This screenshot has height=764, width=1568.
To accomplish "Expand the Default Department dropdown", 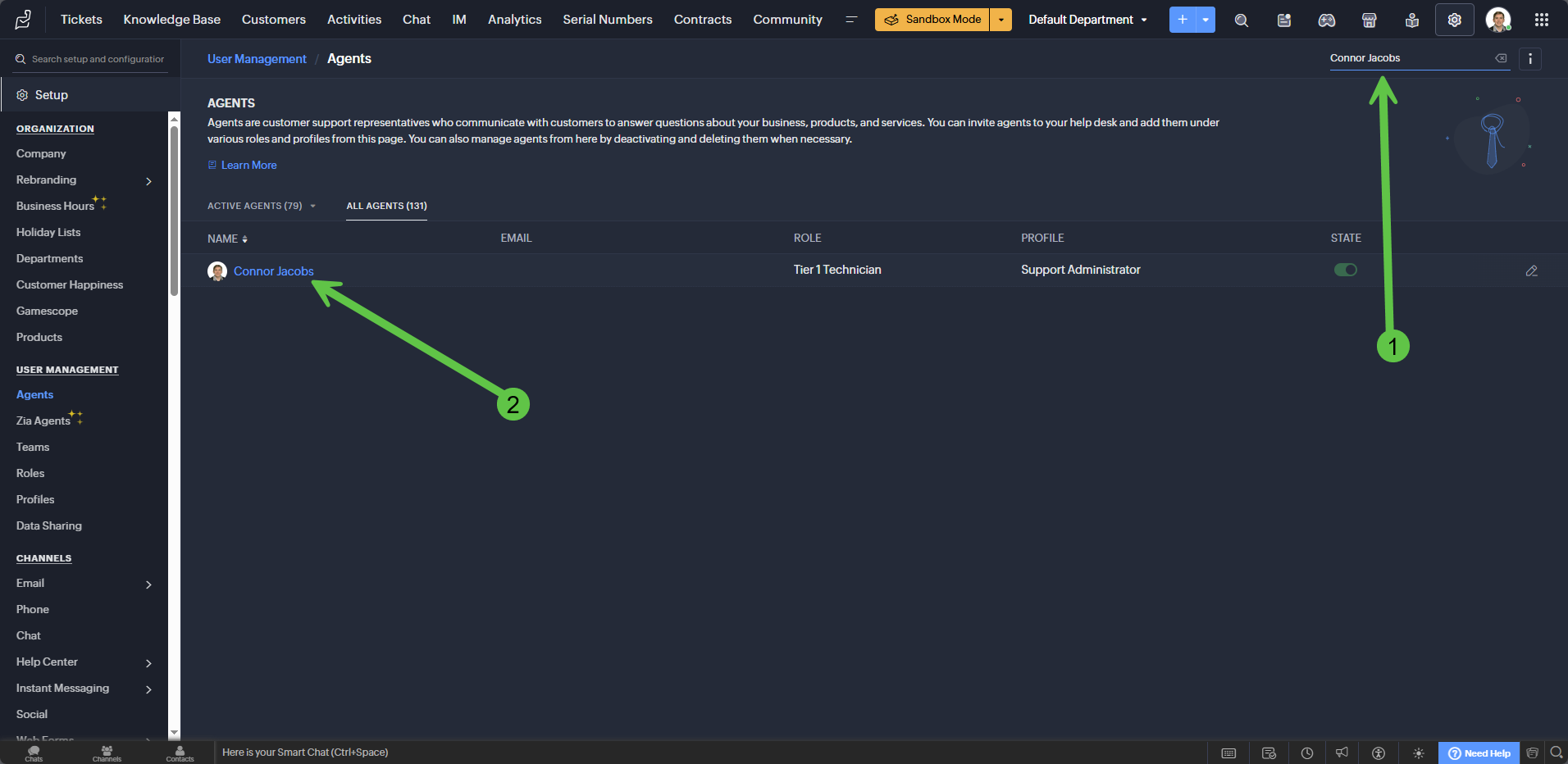I will click(x=1087, y=20).
